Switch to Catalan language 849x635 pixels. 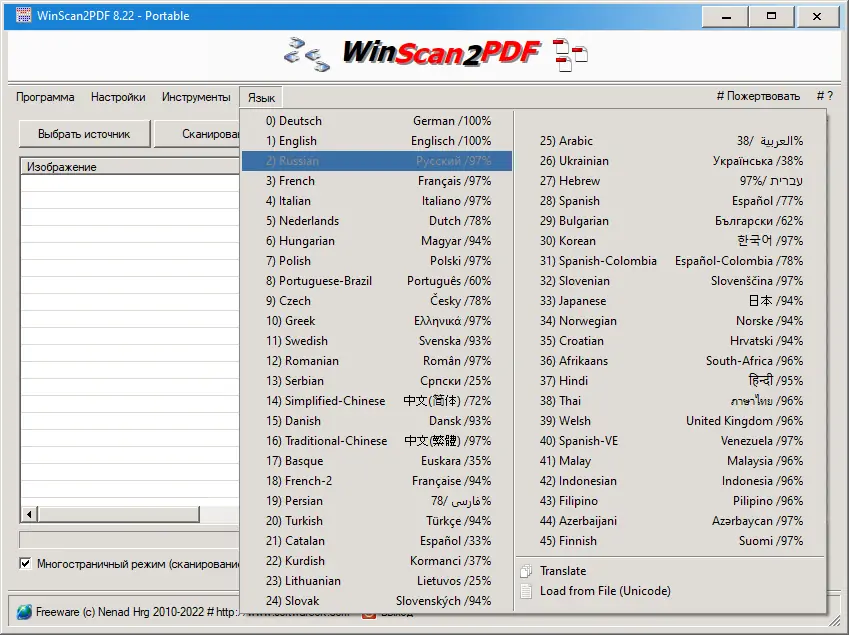(x=377, y=541)
